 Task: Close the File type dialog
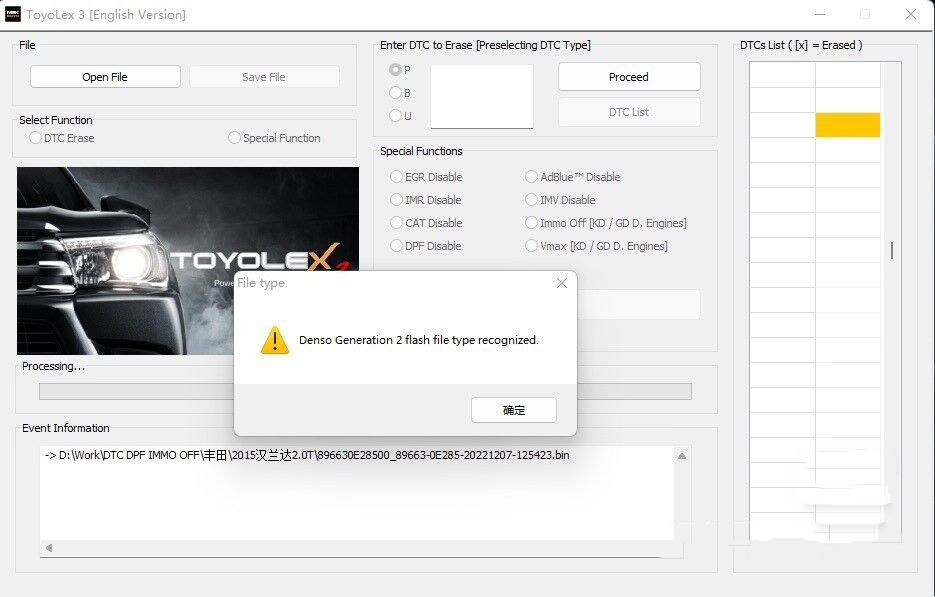coord(562,283)
